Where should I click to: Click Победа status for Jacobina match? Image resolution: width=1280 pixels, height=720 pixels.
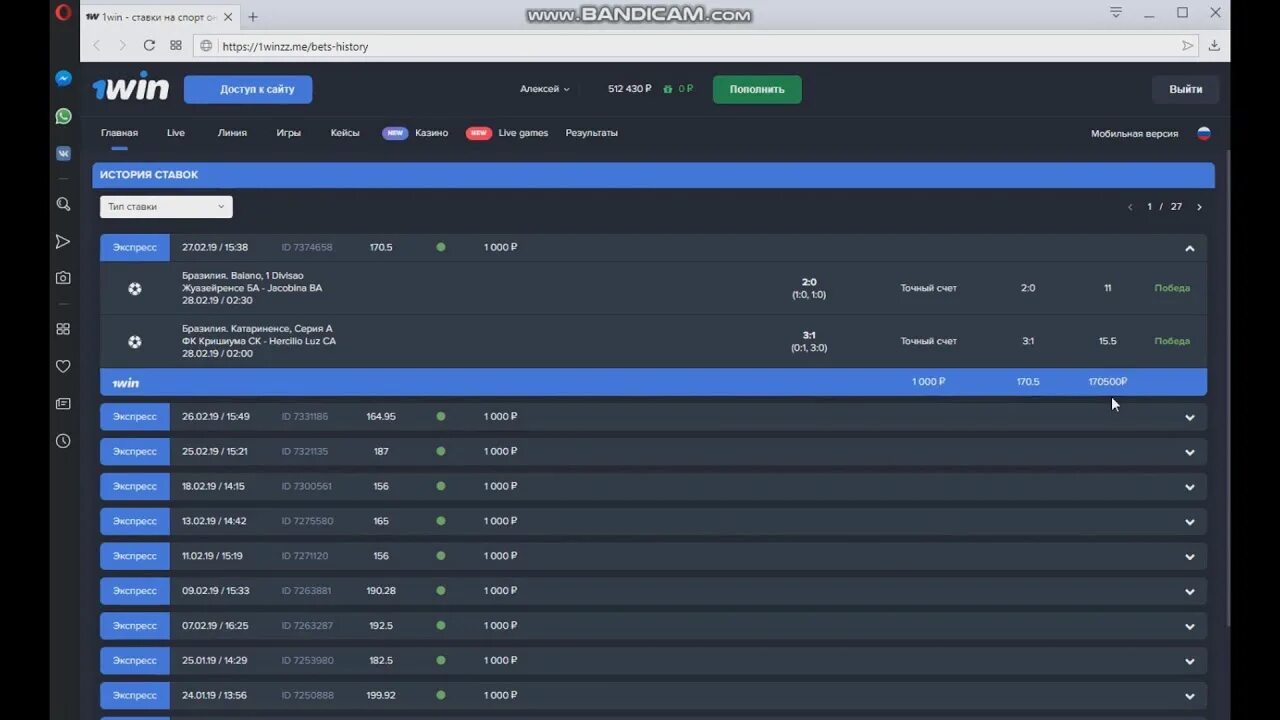(x=1172, y=288)
